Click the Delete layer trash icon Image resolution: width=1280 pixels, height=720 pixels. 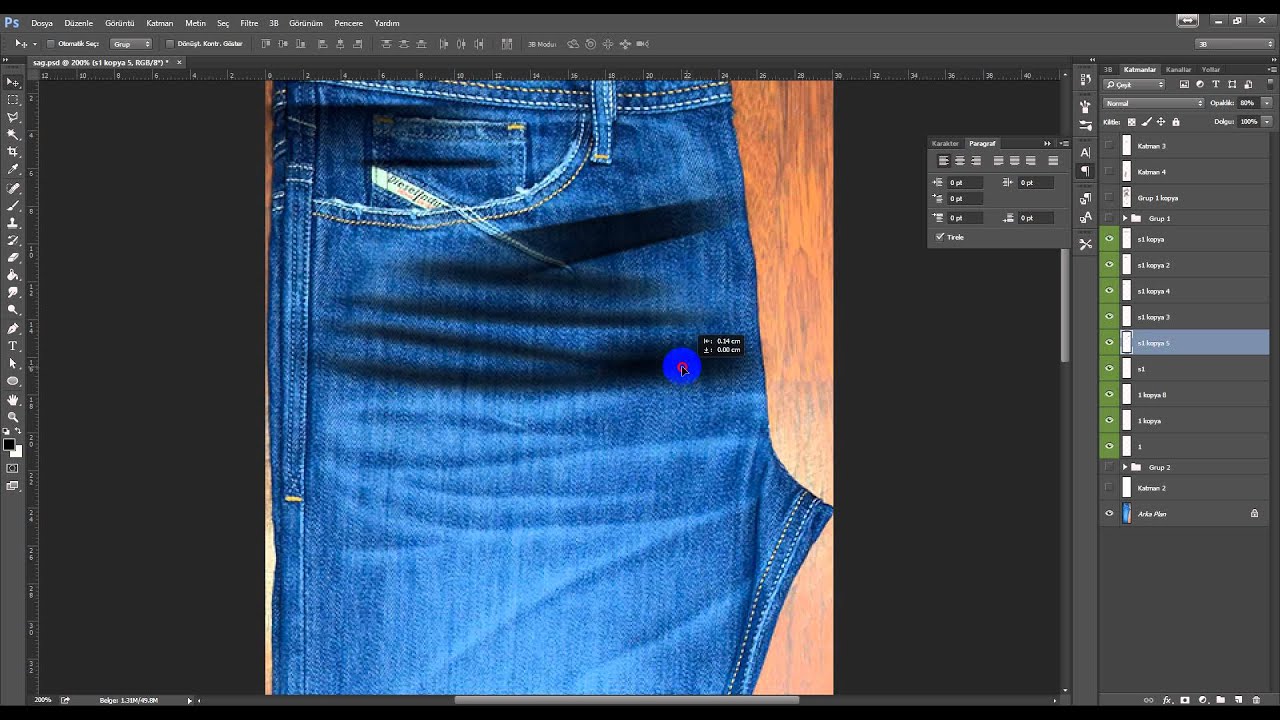point(1255,700)
